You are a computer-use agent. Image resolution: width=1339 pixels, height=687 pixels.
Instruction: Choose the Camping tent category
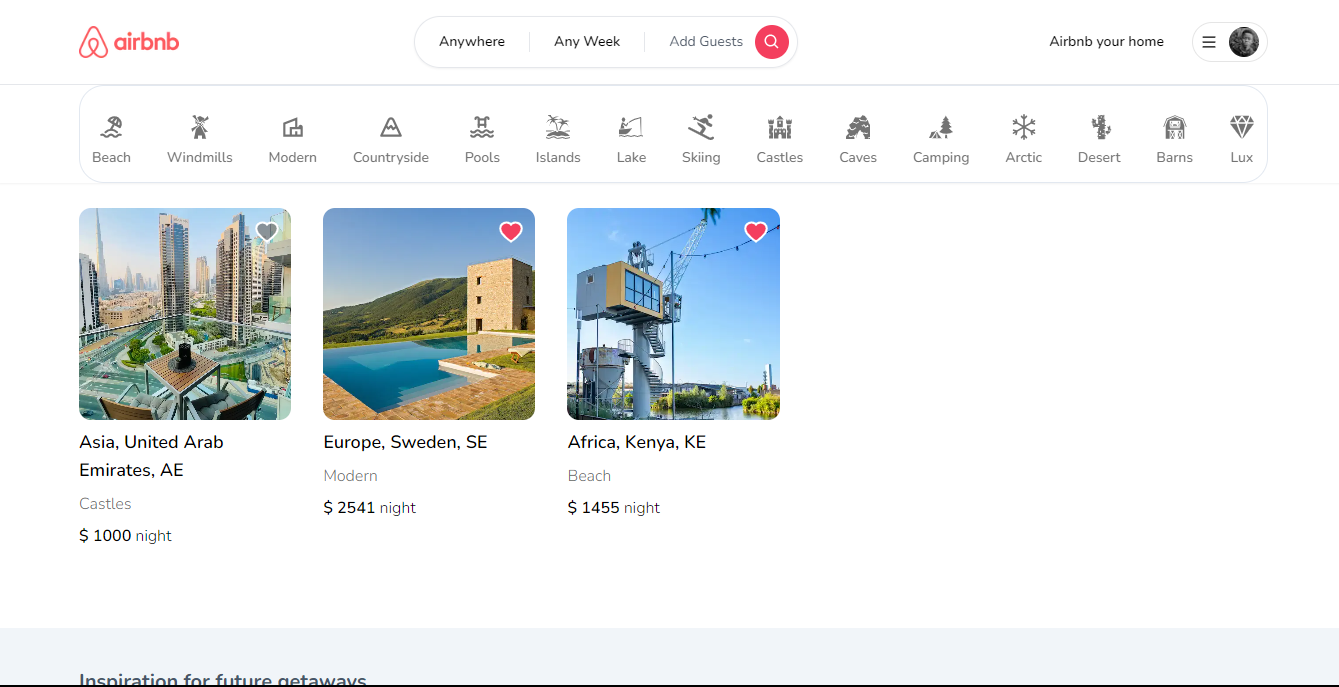coord(940,127)
